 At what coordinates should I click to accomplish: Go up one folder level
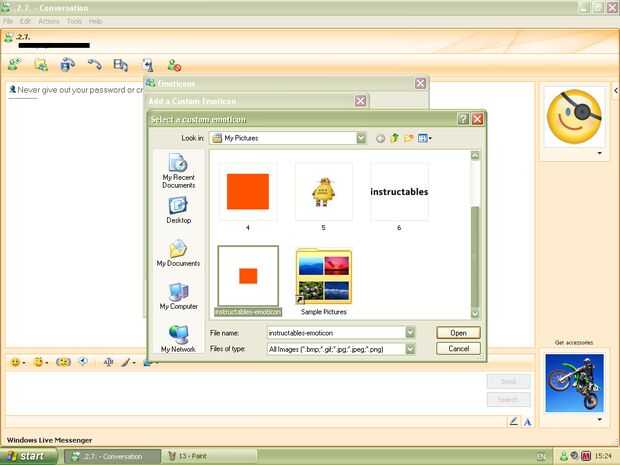click(x=394, y=138)
